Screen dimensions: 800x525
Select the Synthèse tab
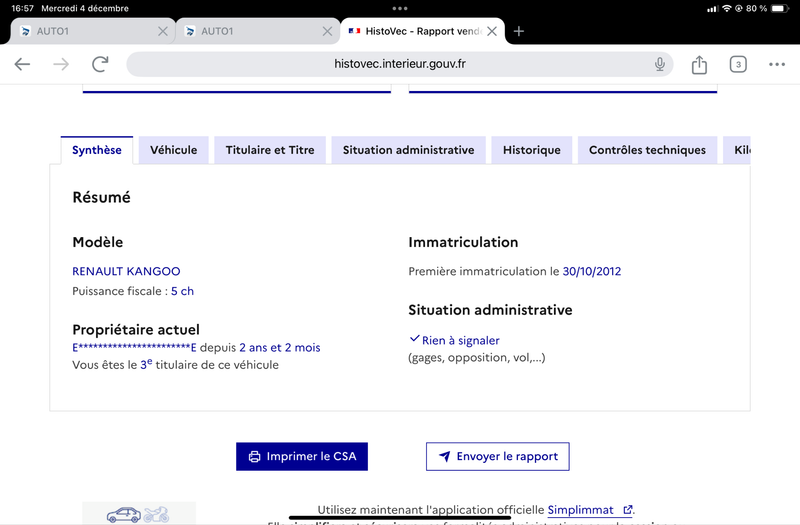pyautogui.click(x=97, y=150)
